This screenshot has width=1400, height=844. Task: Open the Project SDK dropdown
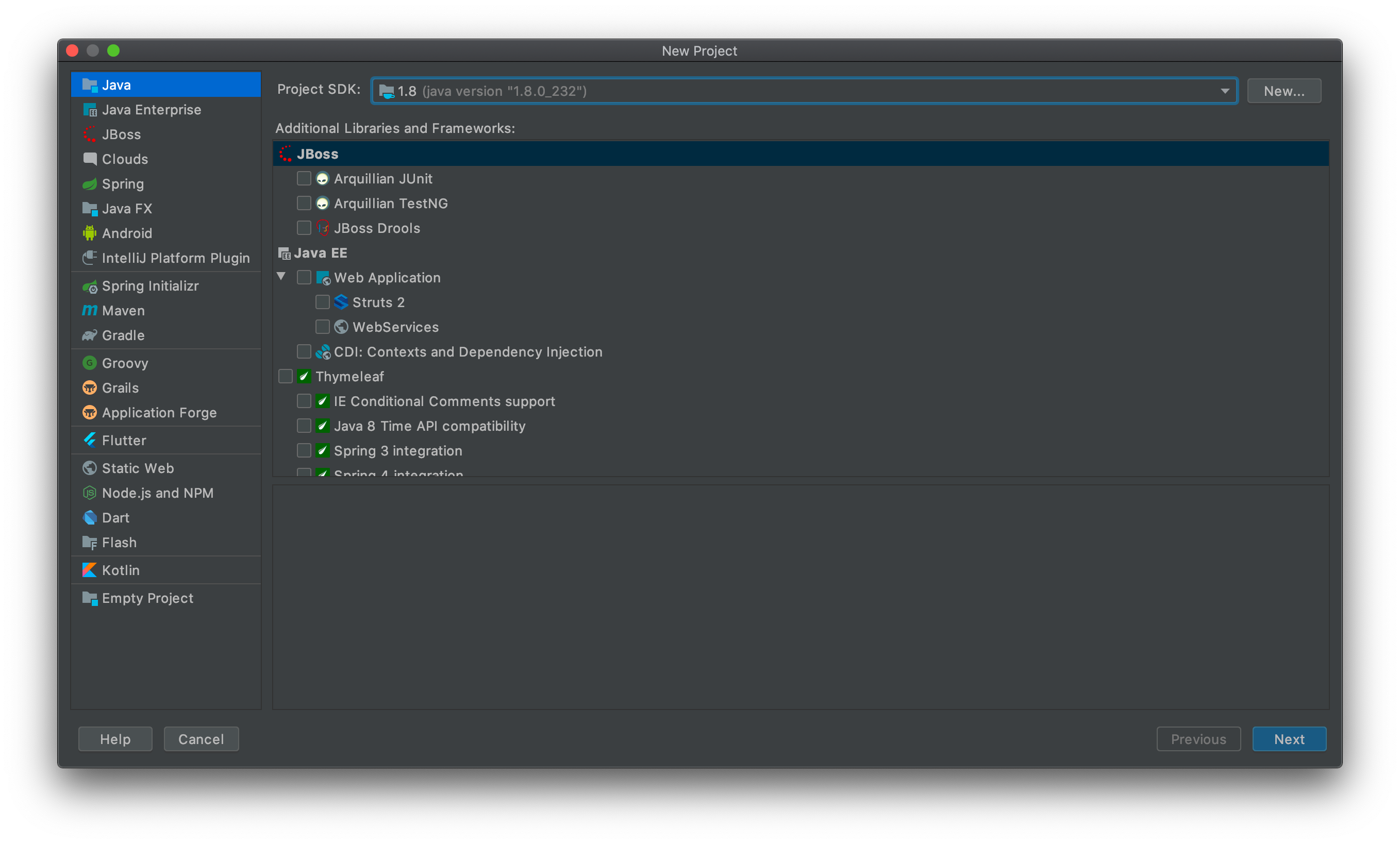tap(804, 91)
